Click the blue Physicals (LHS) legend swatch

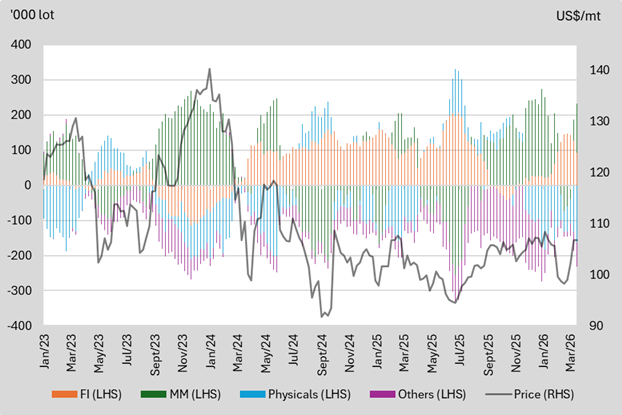[x=252, y=394]
